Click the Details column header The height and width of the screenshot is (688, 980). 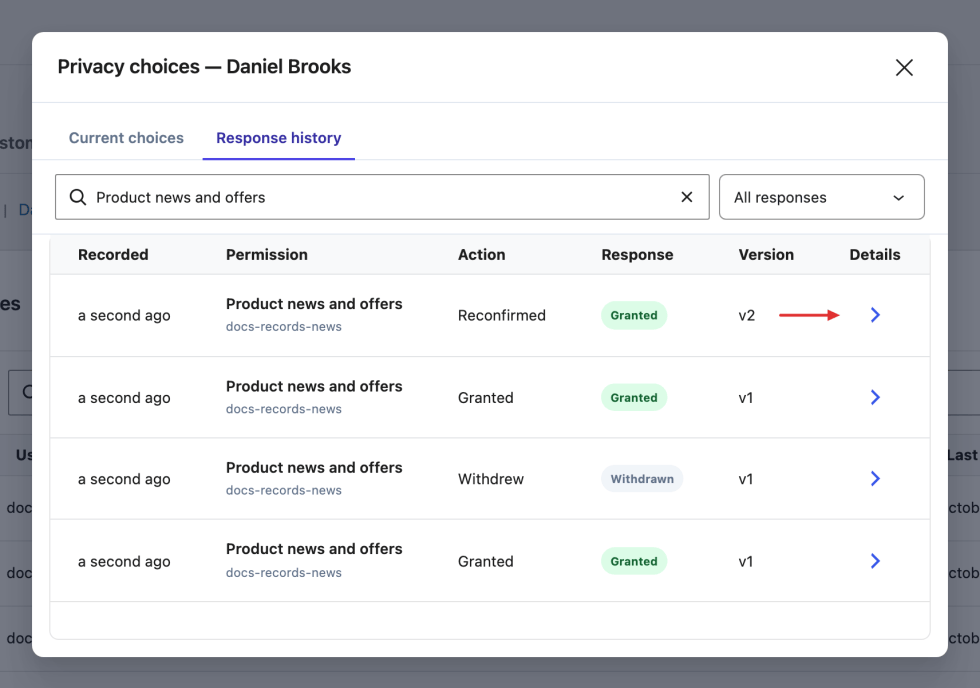pyautogui.click(x=874, y=254)
